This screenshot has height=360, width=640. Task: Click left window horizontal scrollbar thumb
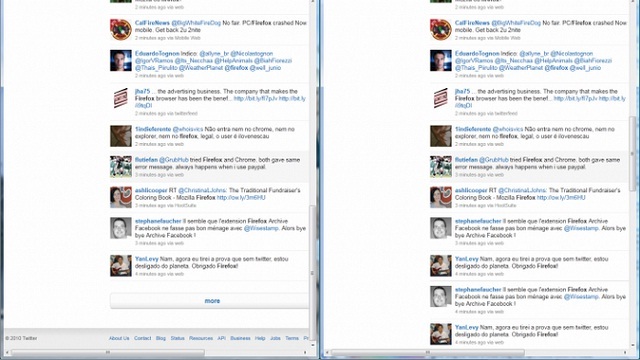click(108, 352)
